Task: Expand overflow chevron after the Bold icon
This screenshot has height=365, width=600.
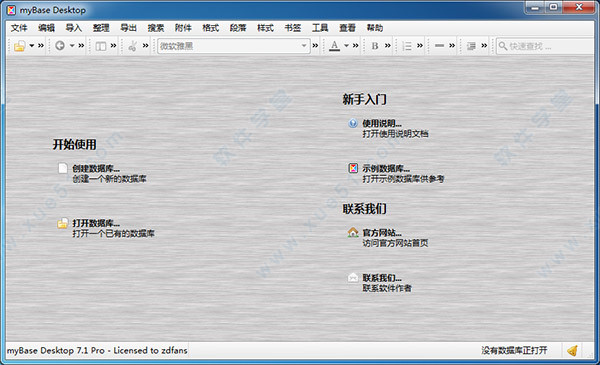Action: 388,46
